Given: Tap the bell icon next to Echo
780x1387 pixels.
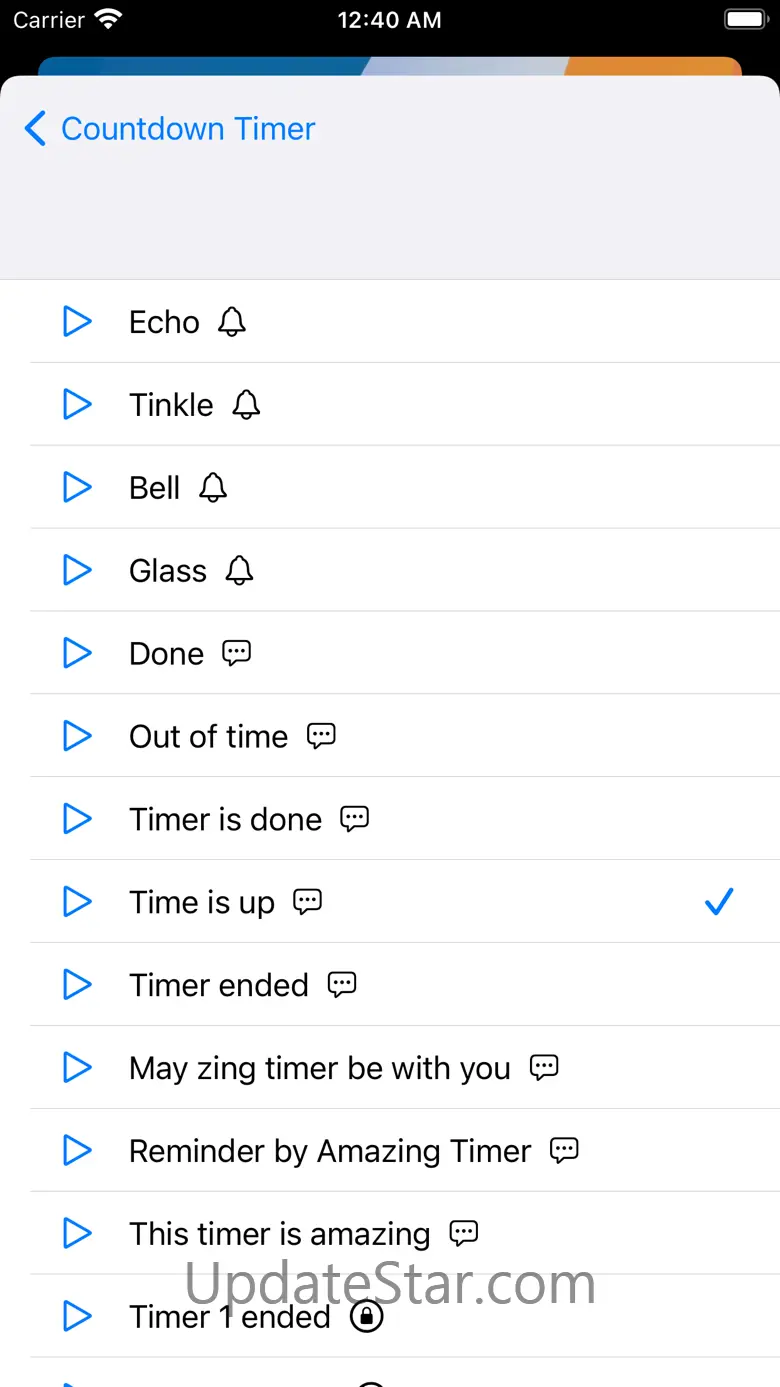Looking at the screenshot, I should point(232,322).
